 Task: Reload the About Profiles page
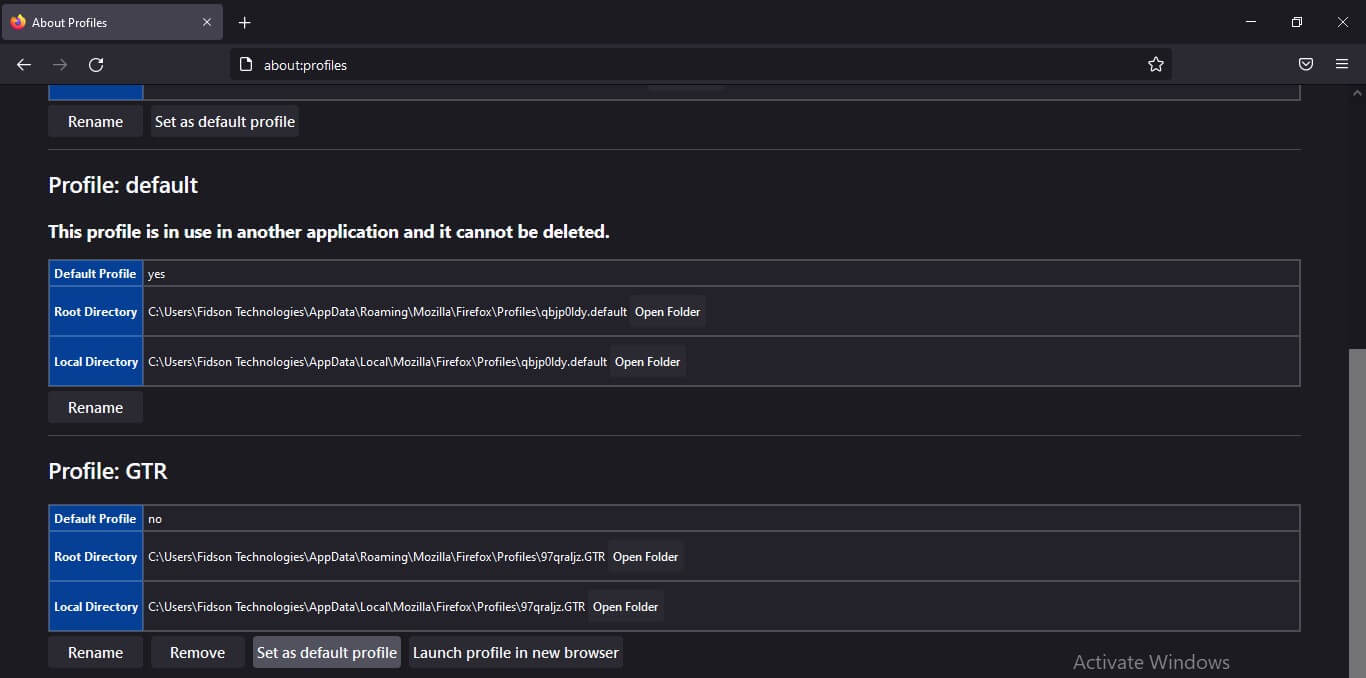click(96, 64)
